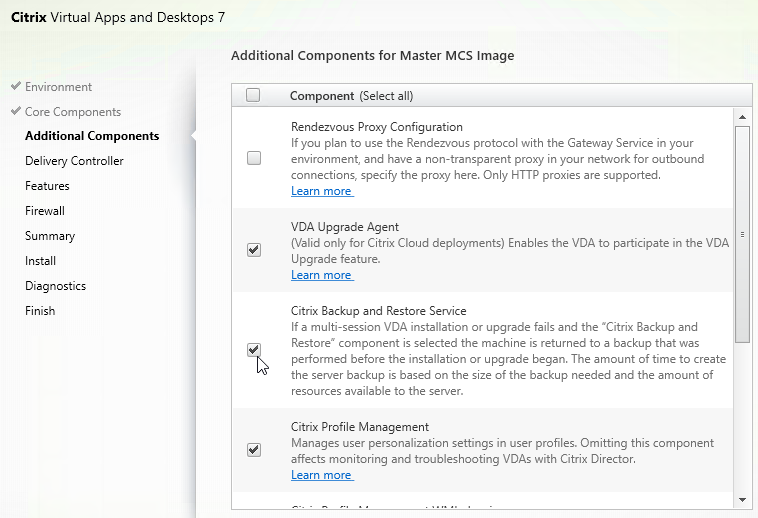The height and width of the screenshot is (518, 758).
Task: Select the Firewall step
Action: pos(44,211)
